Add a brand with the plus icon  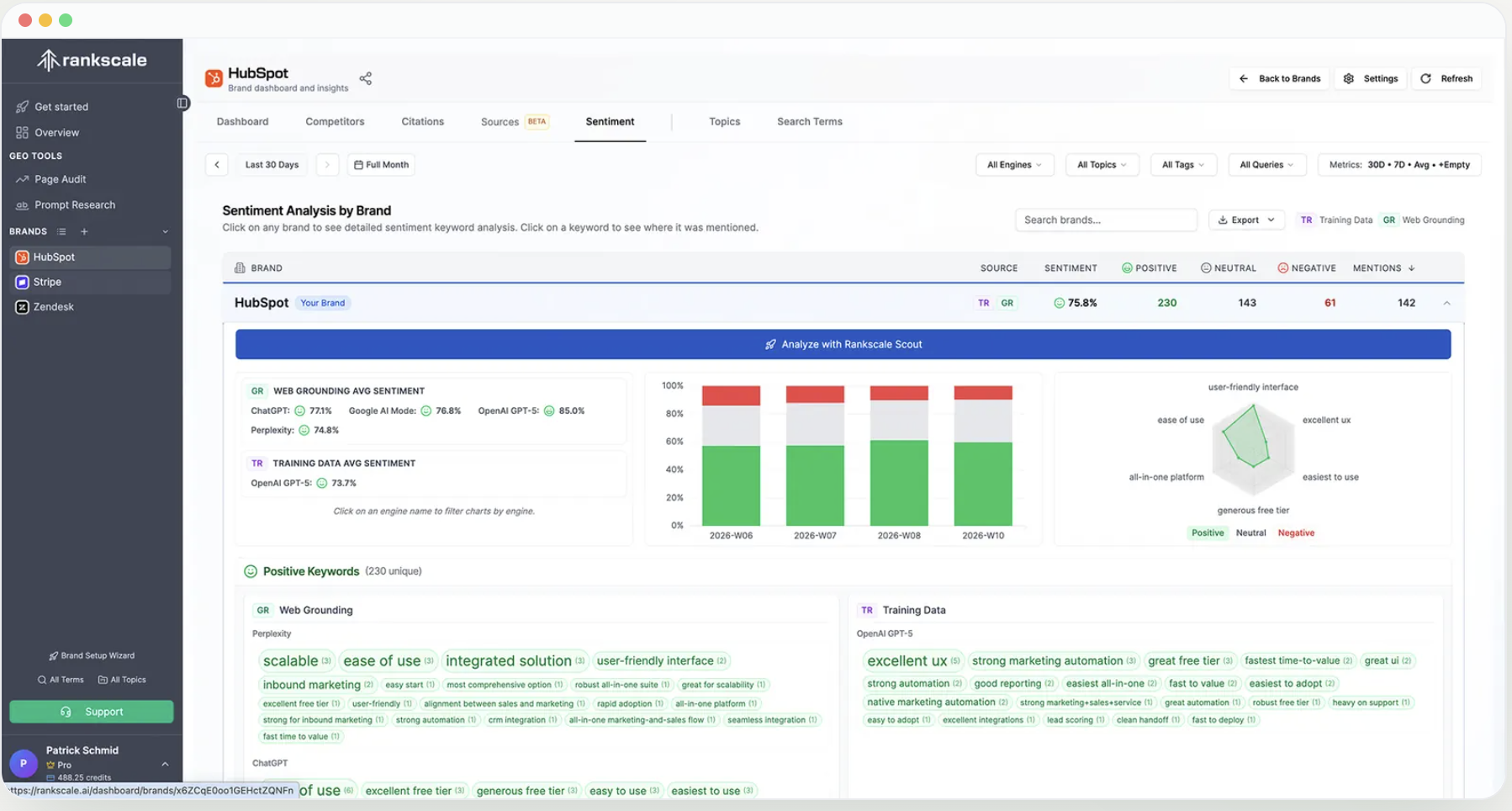click(84, 231)
